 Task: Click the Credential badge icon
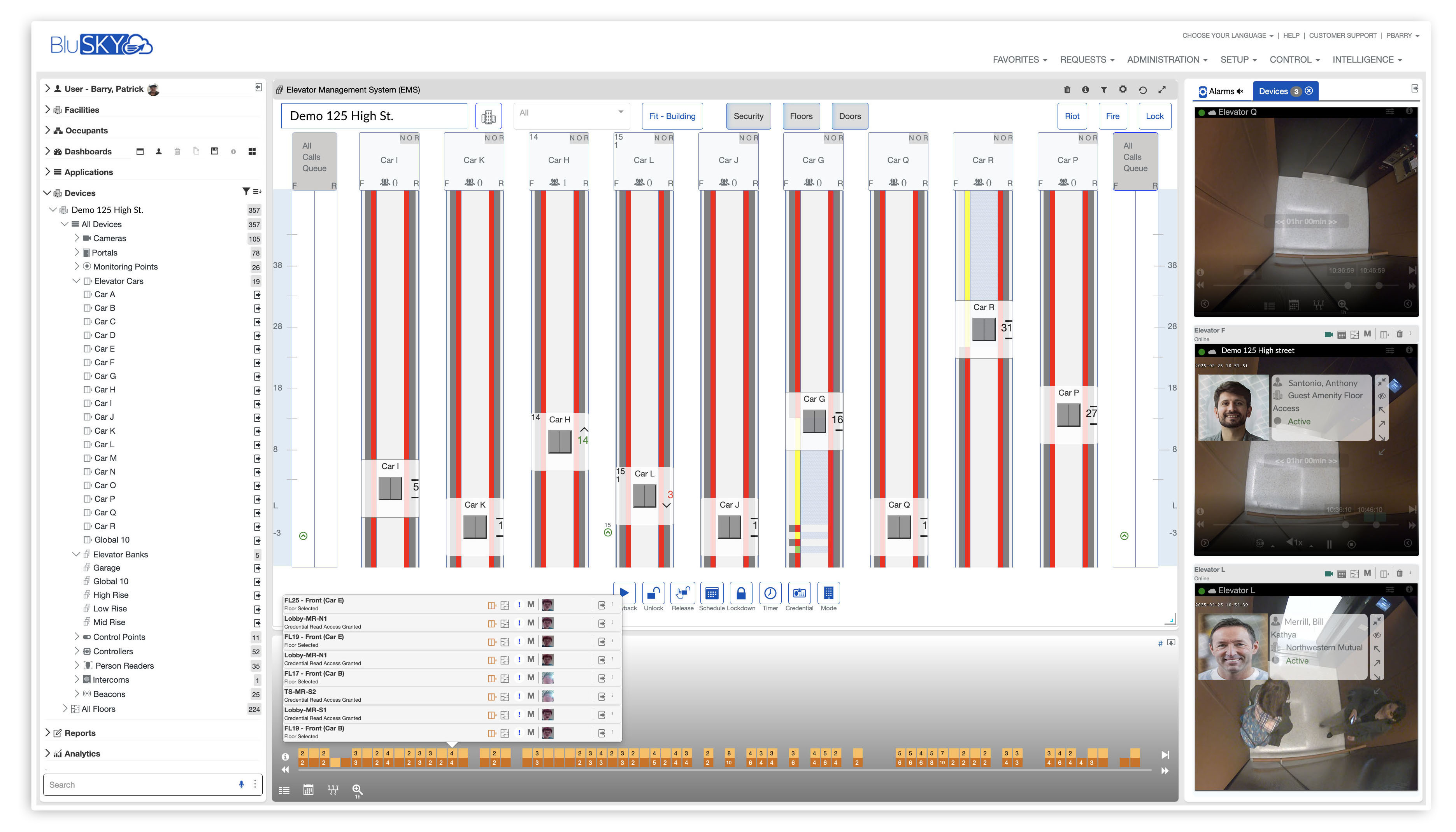799,594
